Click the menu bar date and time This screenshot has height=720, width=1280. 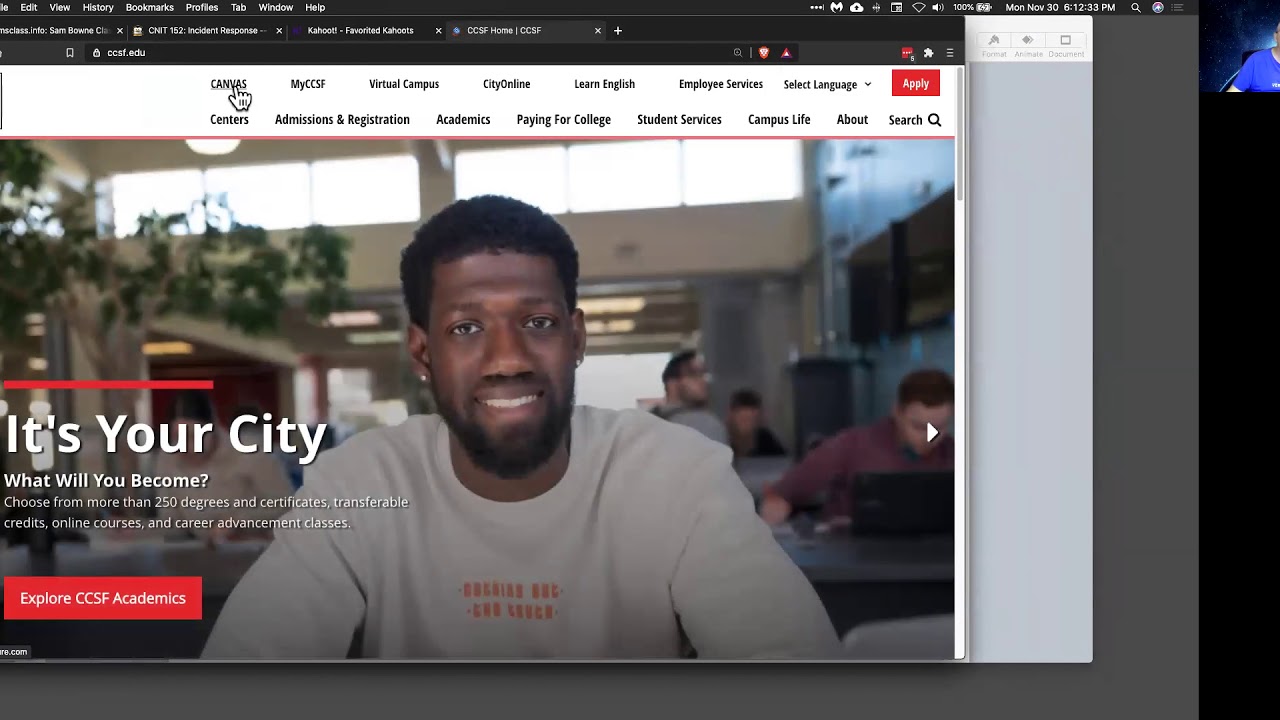point(1060,7)
